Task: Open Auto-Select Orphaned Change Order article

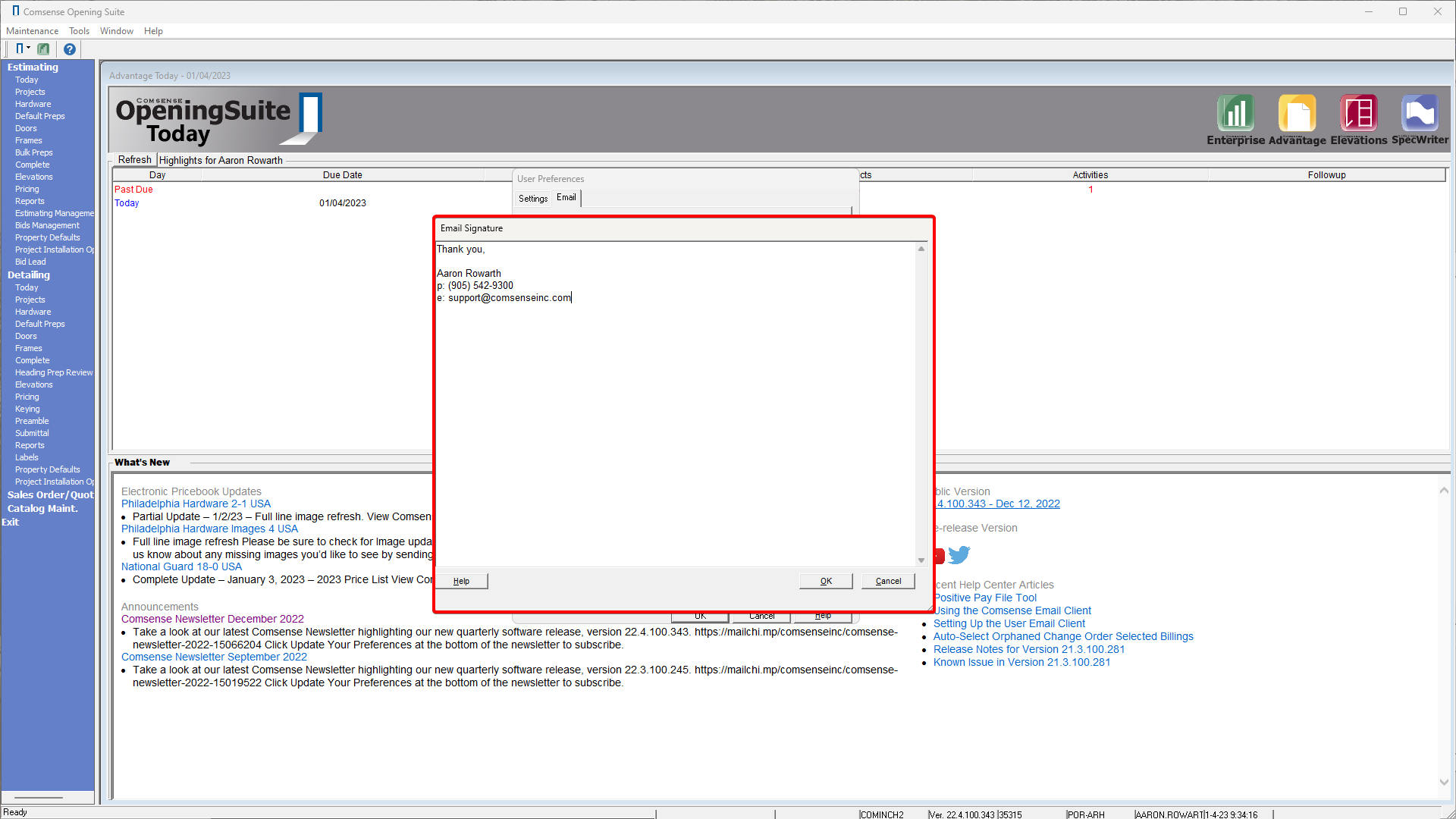Action: (1063, 636)
